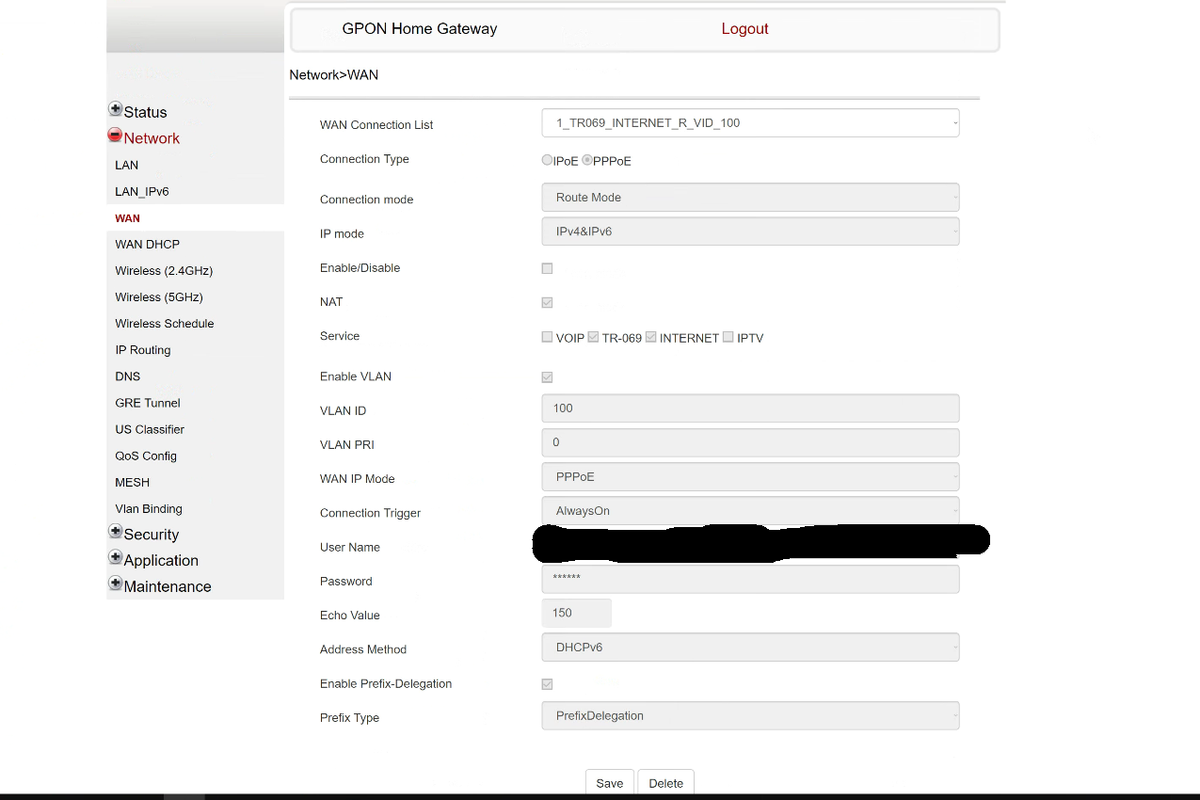Open the WAN DHCP page
This screenshot has height=800, width=1200.
click(x=147, y=244)
